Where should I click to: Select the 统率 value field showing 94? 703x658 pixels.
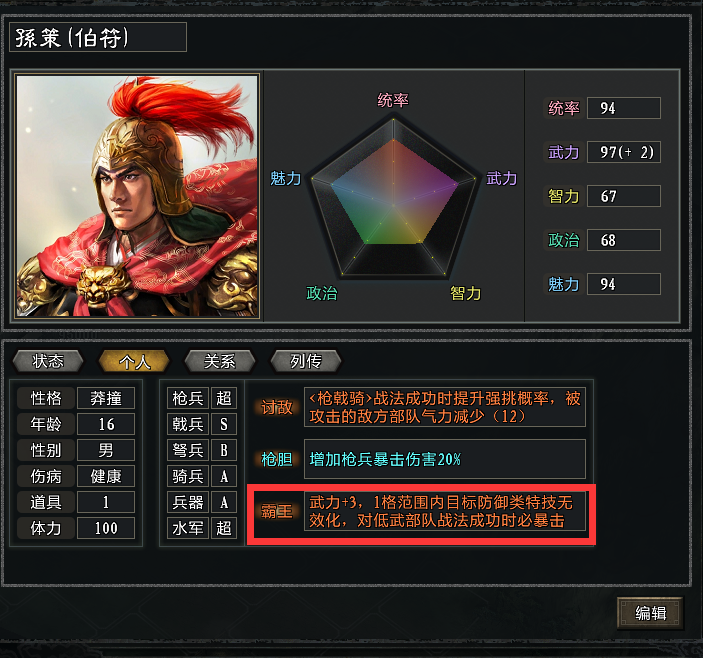pyautogui.click(x=624, y=108)
